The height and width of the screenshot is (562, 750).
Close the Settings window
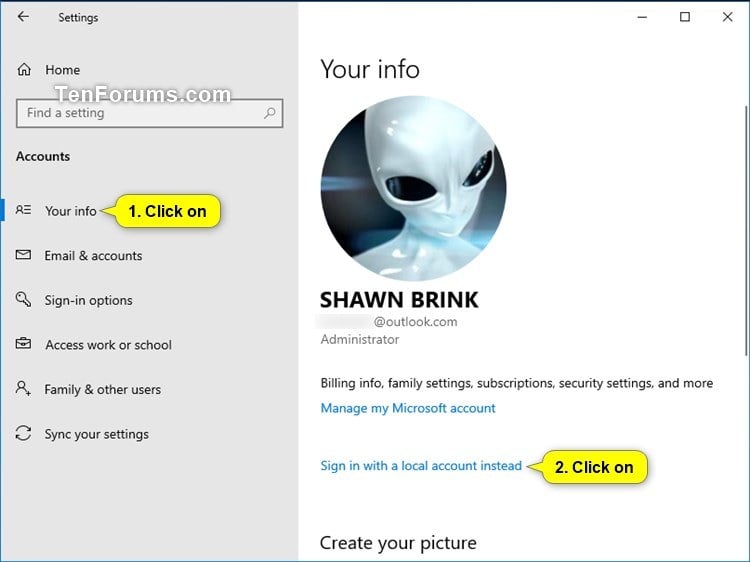pyautogui.click(x=728, y=17)
